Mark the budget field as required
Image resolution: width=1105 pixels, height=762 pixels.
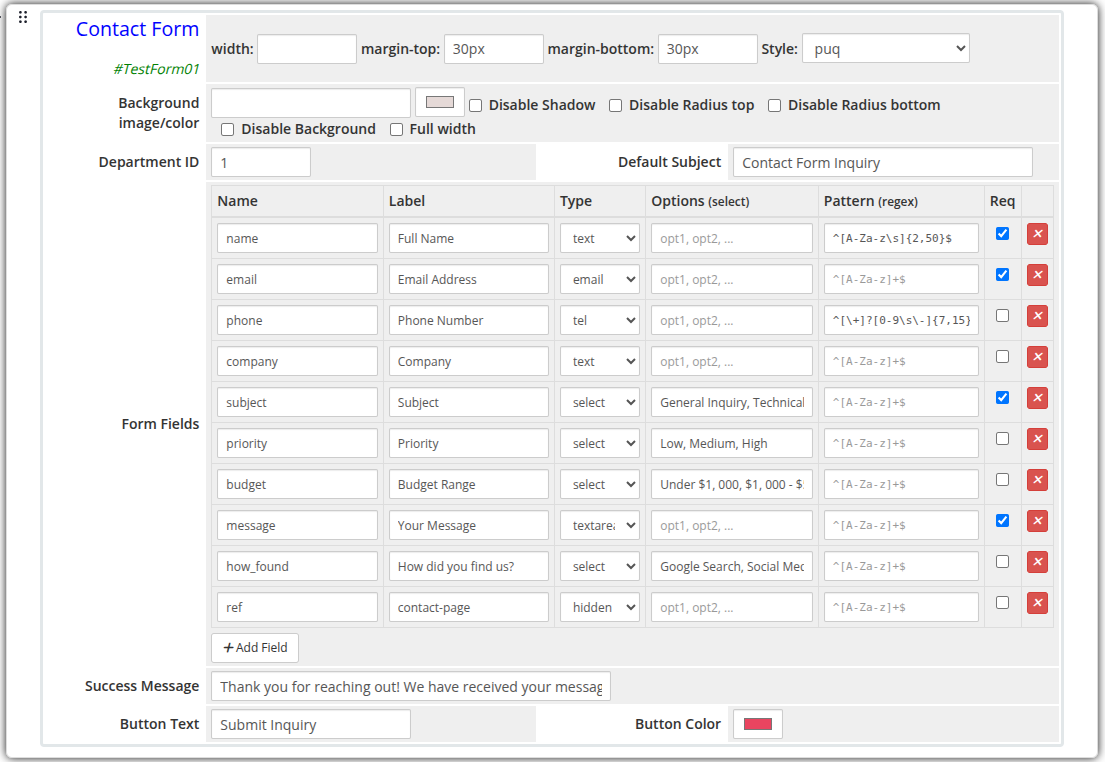pyautogui.click(x=1002, y=479)
